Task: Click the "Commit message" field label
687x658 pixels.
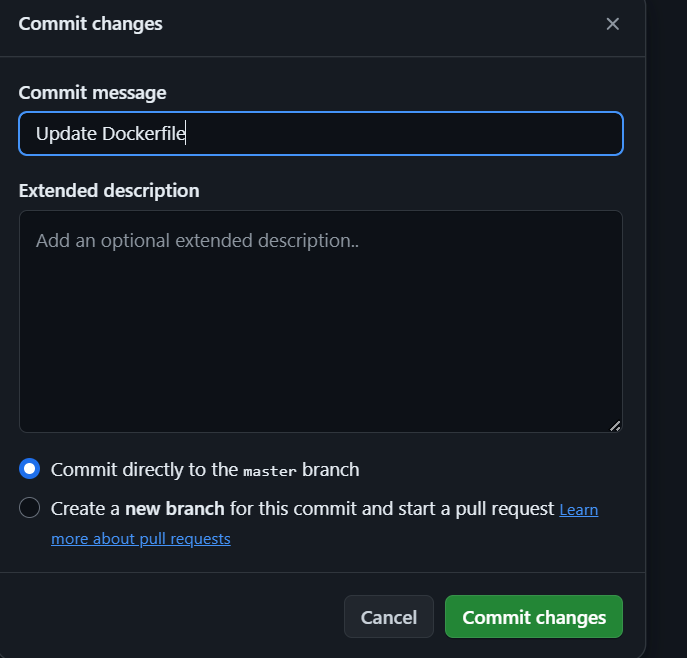Action: point(92,93)
